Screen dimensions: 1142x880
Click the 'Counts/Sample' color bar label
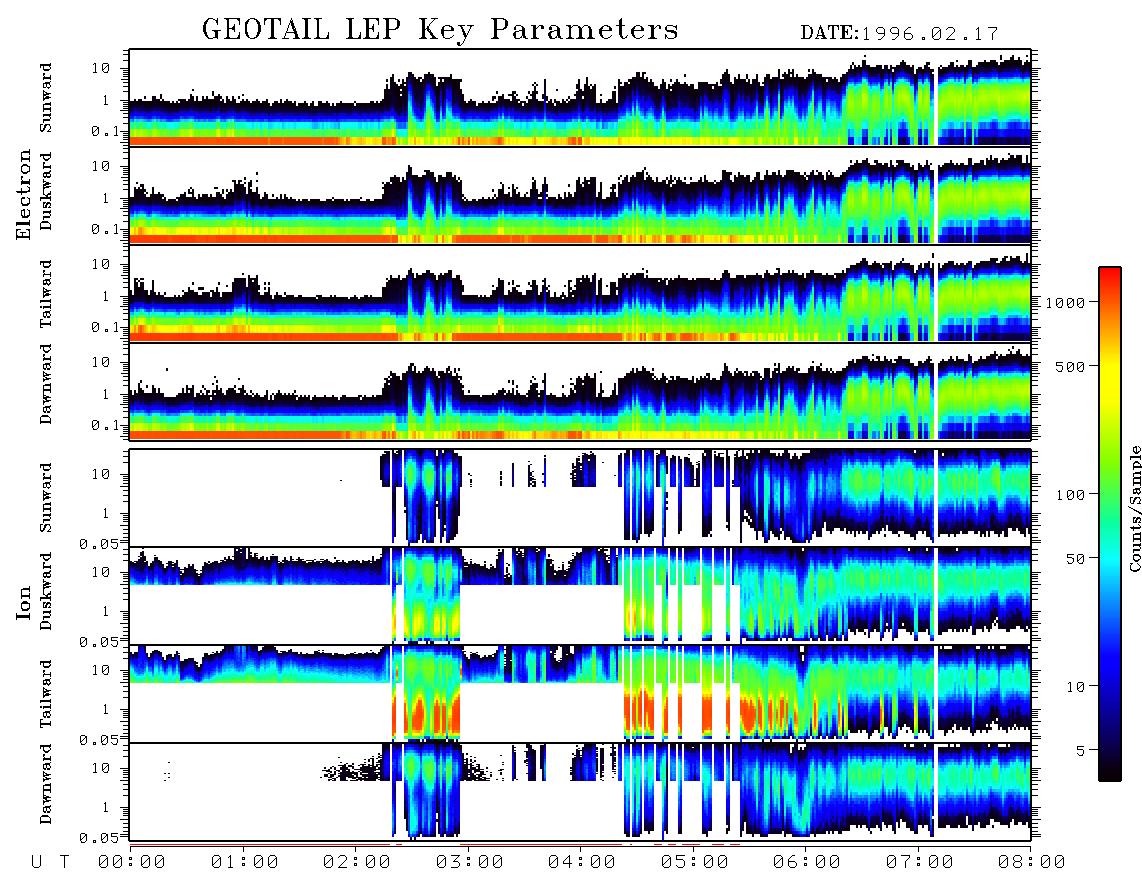[1134, 508]
